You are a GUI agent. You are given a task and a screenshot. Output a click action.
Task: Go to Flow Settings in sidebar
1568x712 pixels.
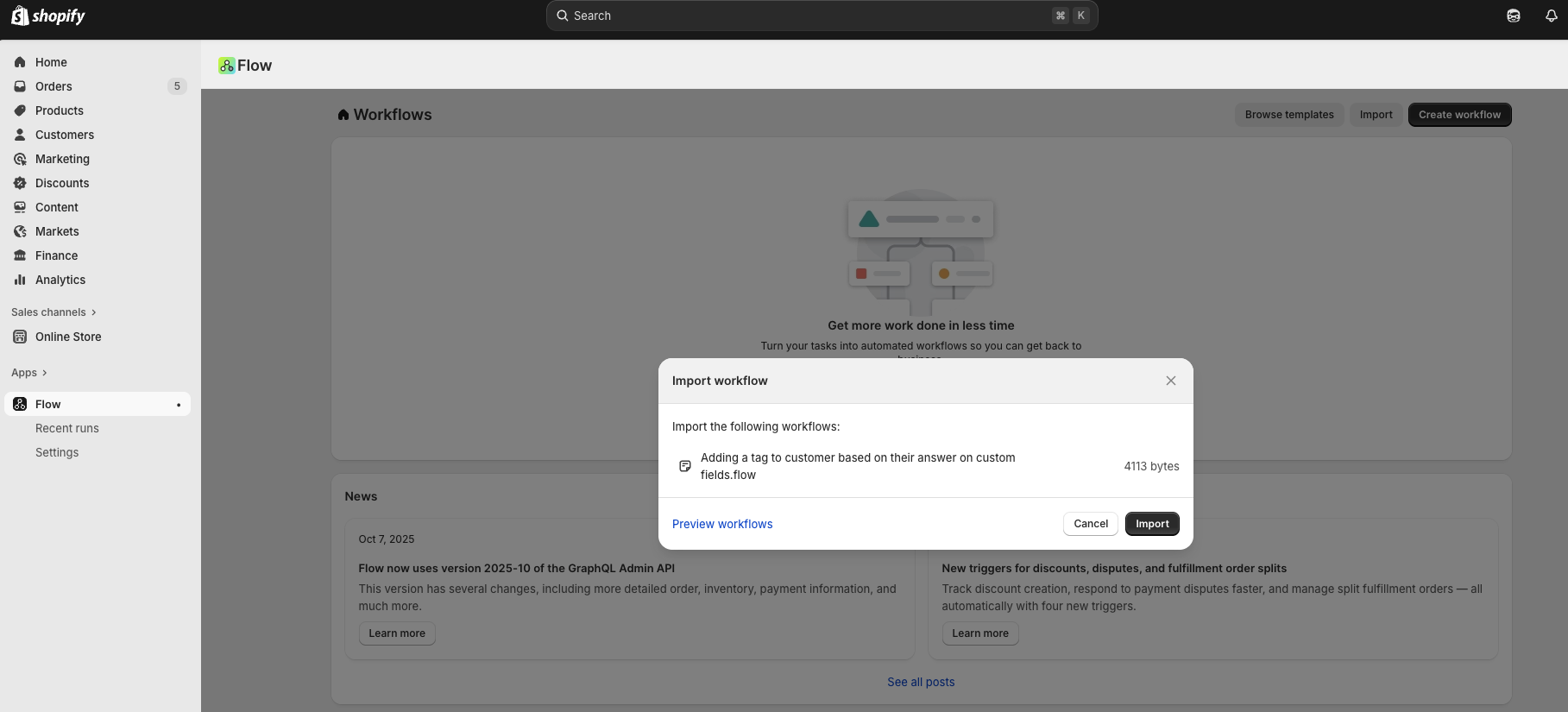coord(57,452)
